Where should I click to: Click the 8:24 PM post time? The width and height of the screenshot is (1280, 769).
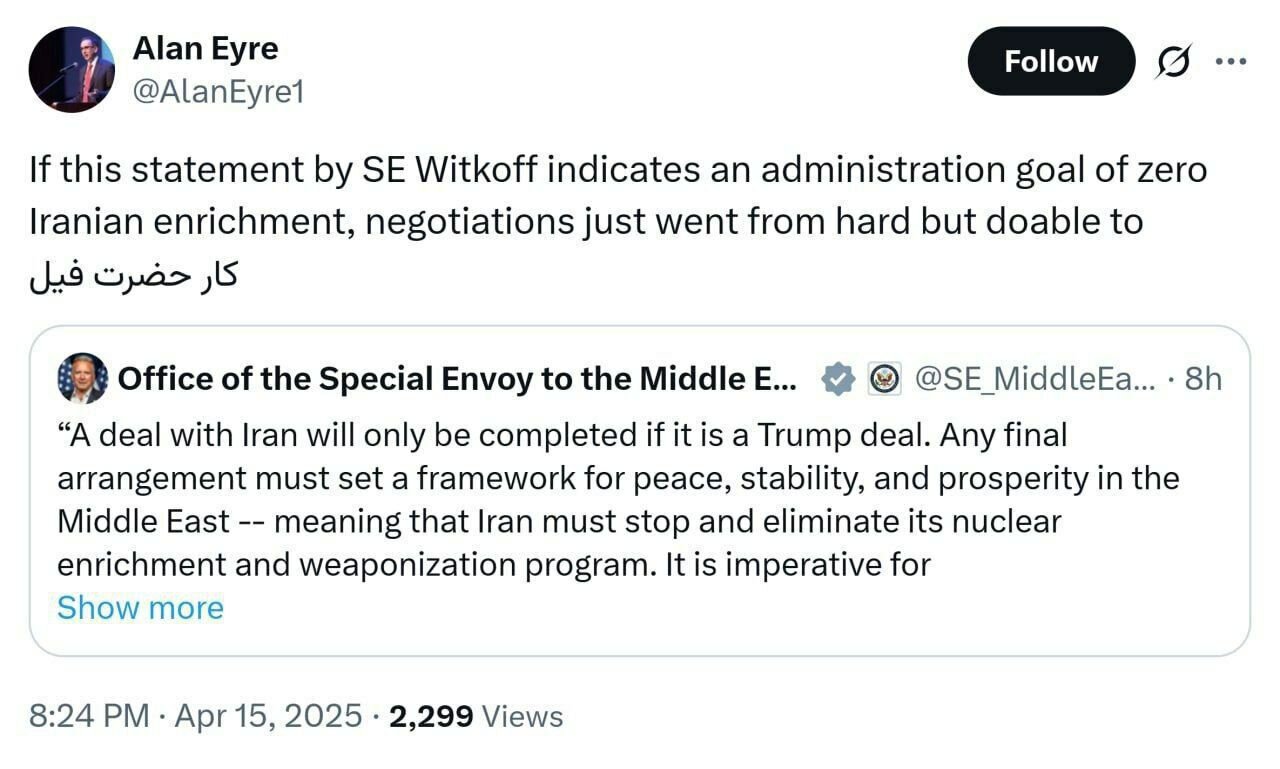pos(88,716)
